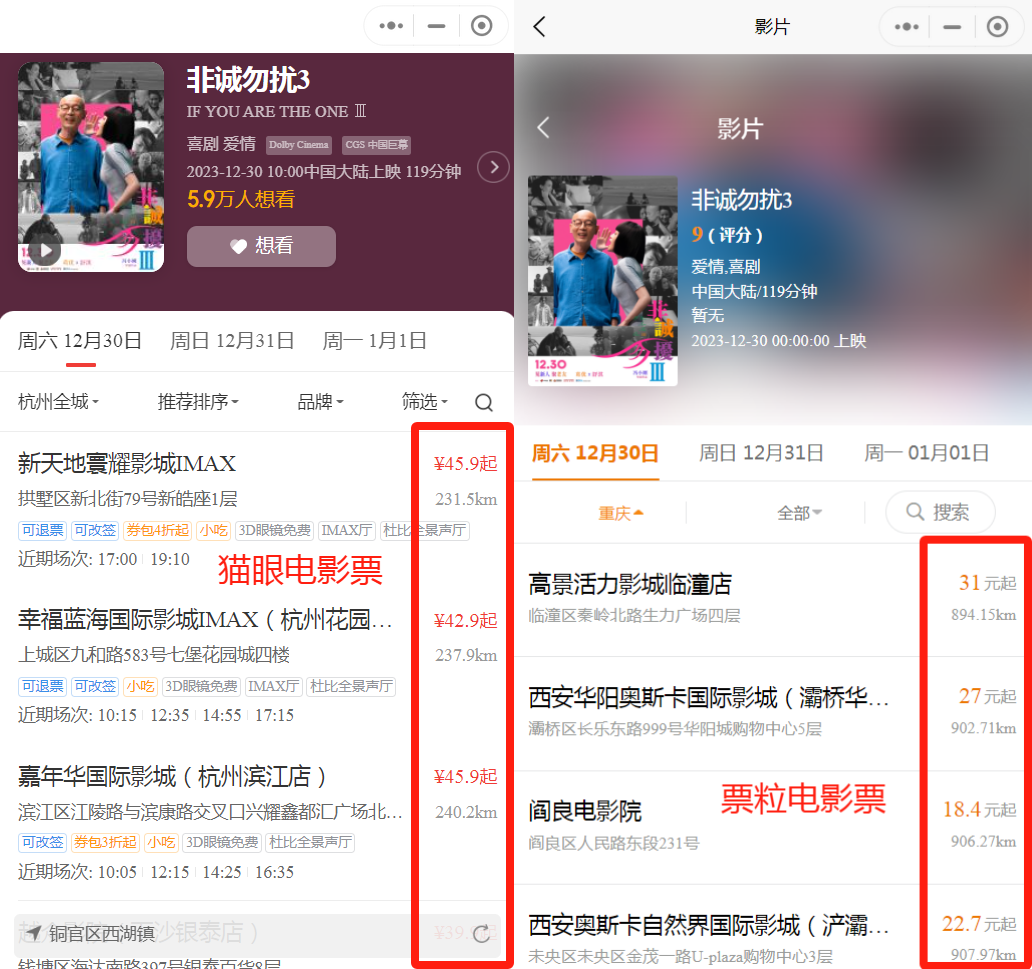Click the 搜索 search field in right panel
The width and height of the screenshot is (1032, 969).
(940, 512)
